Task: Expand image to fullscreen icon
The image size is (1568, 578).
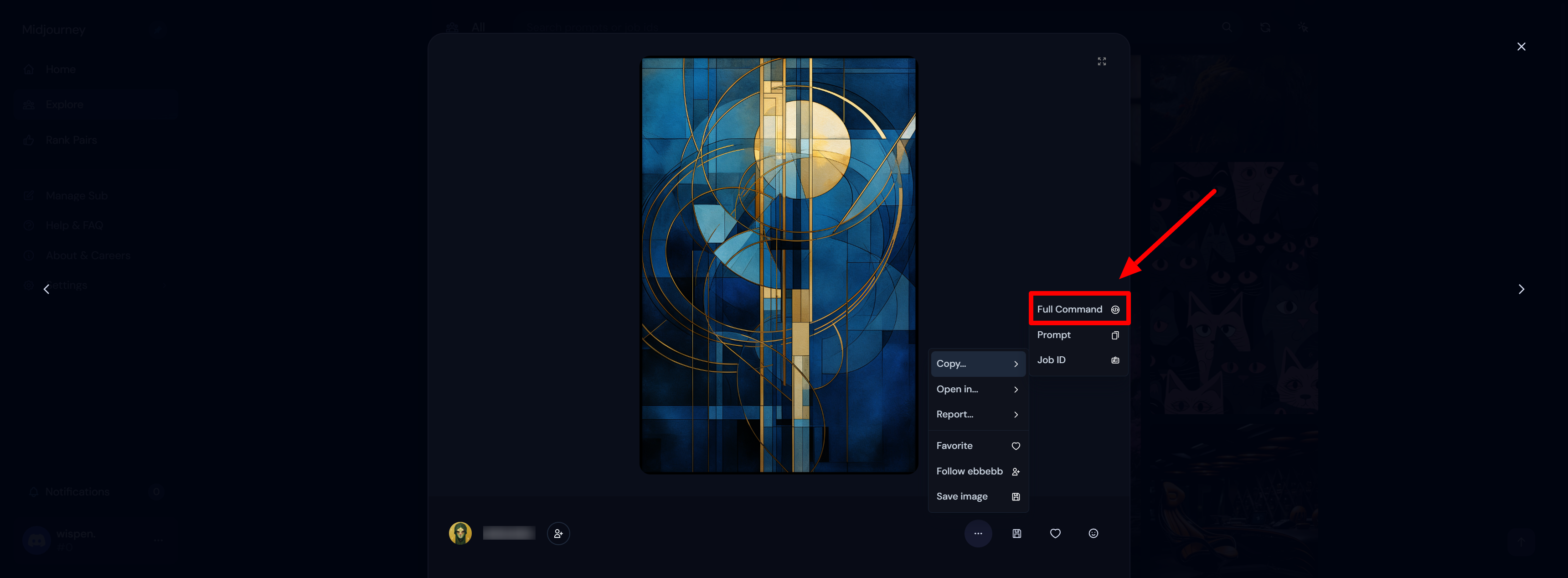Action: 1102,62
